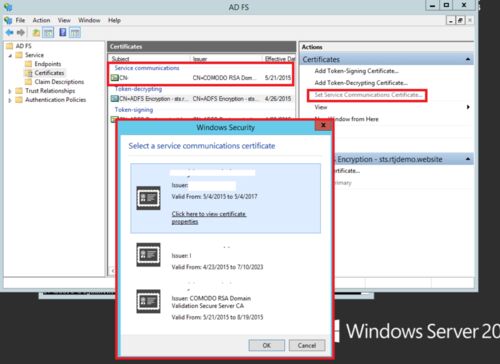This screenshot has height=364, width=500.
Task: Click the Service communications group heading
Action: (147, 68)
